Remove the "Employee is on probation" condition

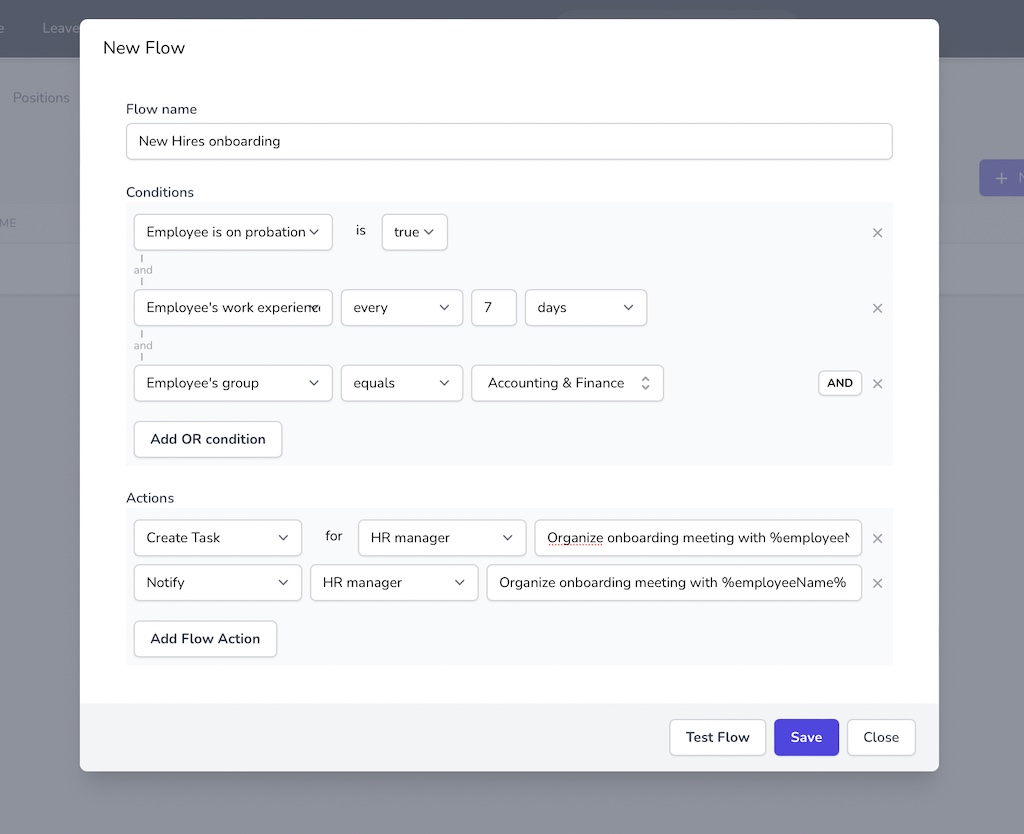[x=877, y=232]
